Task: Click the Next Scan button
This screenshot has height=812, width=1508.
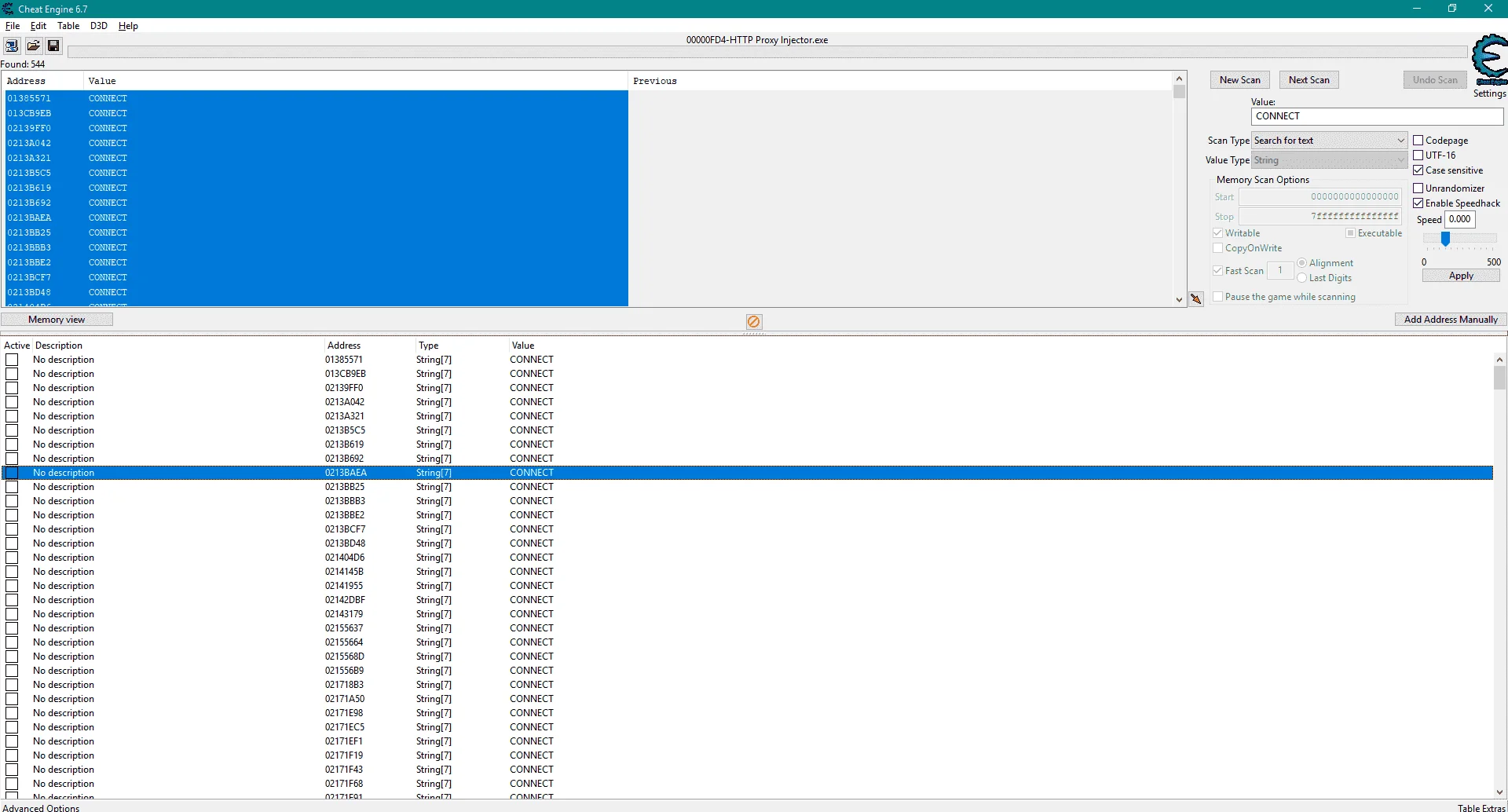Action: [x=1309, y=80]
